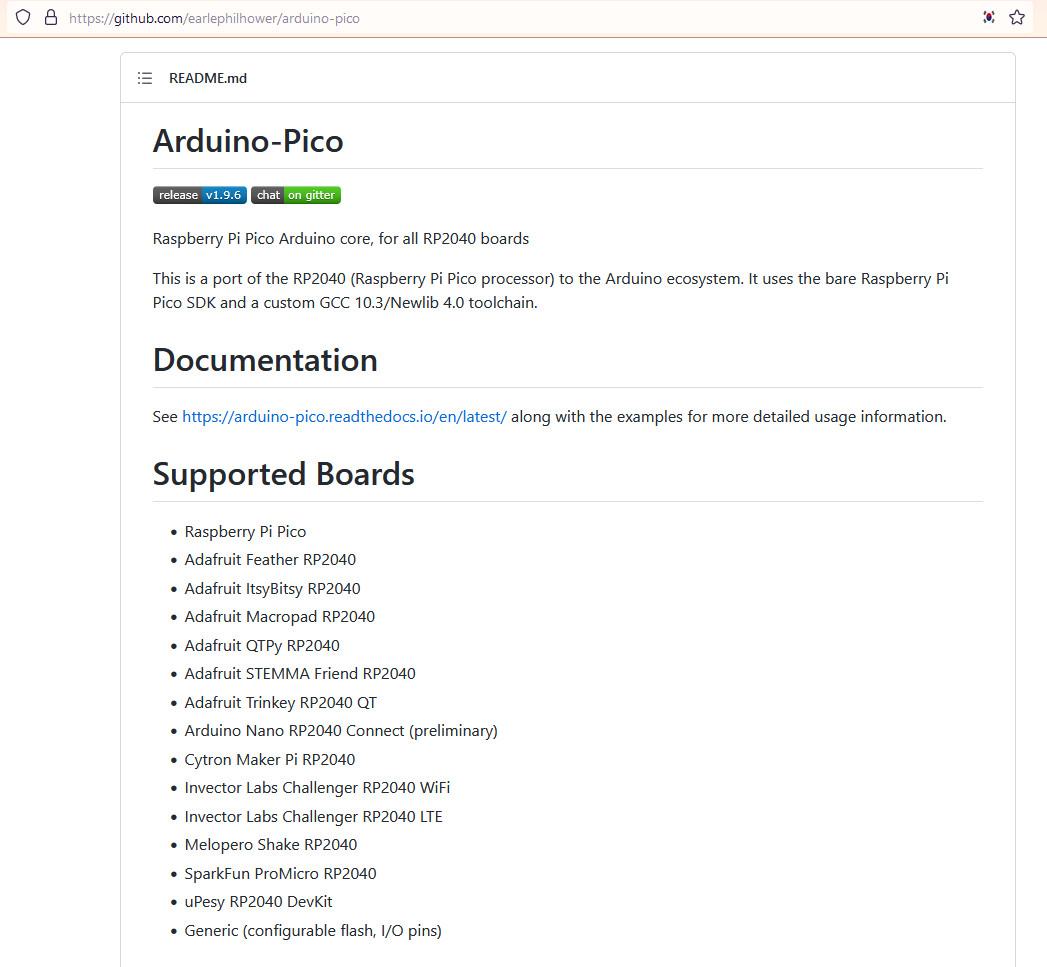The image size is (1047, 967).
Task: Click the README.md file name header
Action: click(208, 78)
